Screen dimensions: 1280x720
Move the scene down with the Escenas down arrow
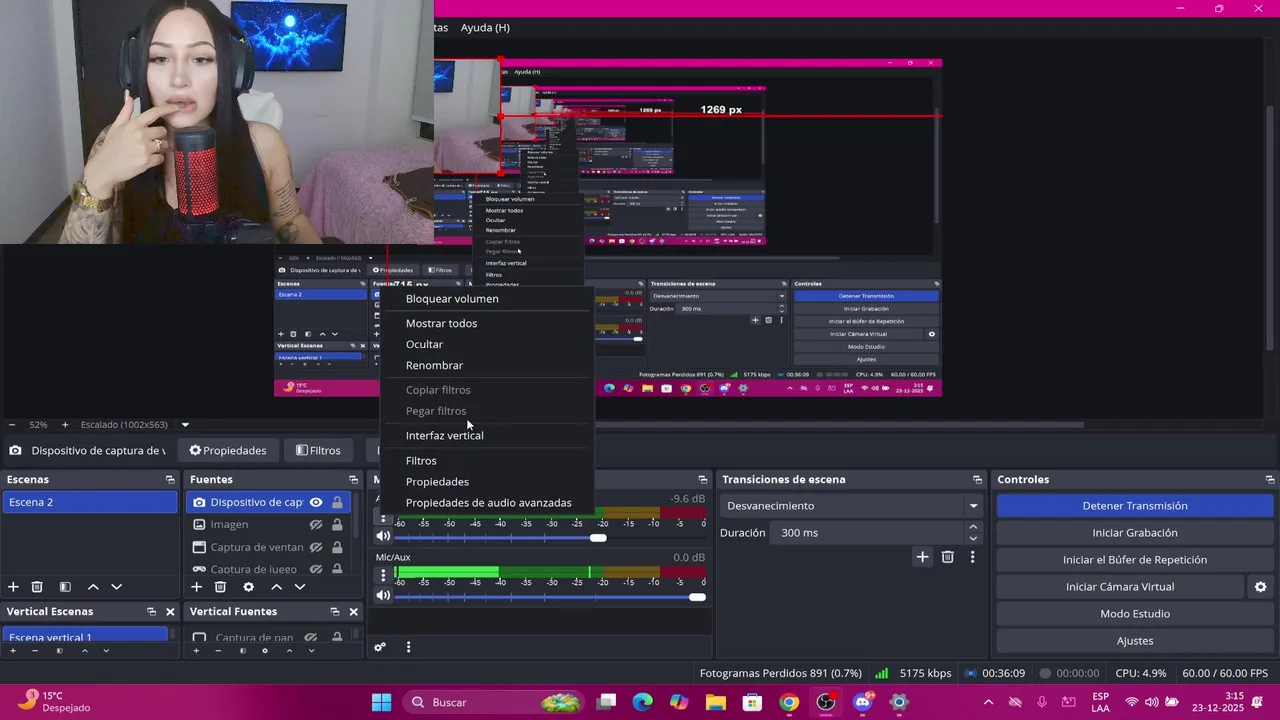pos(116,587)
